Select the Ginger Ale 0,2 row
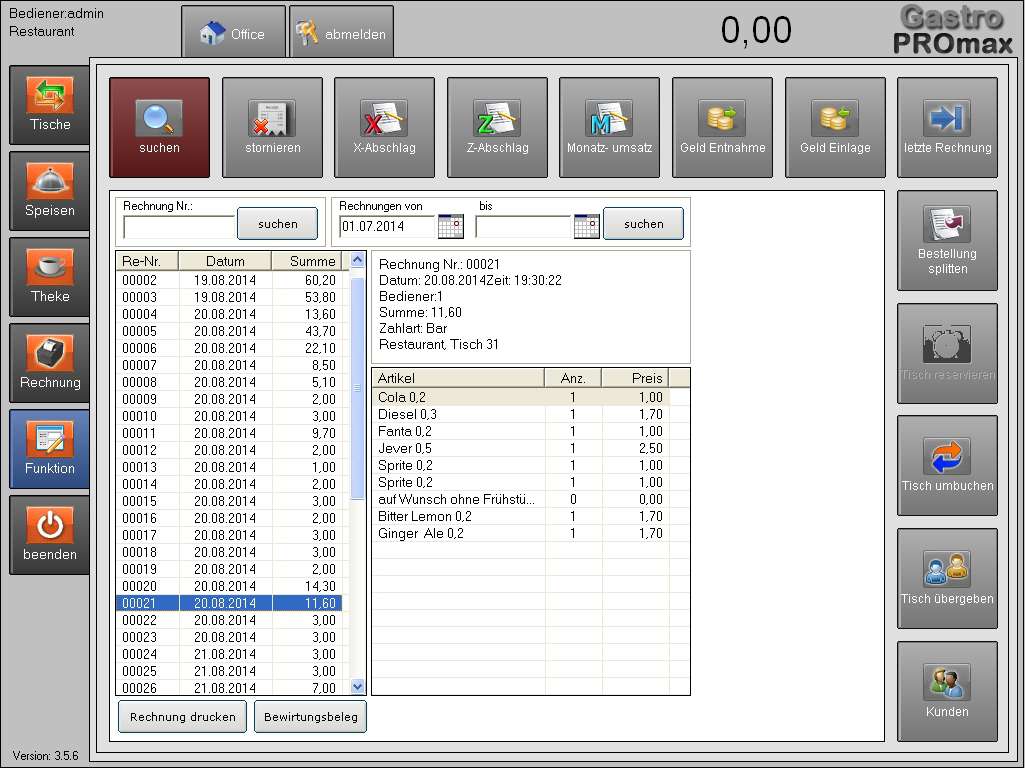The image size is (1025, 768). (x=521, y=533)
